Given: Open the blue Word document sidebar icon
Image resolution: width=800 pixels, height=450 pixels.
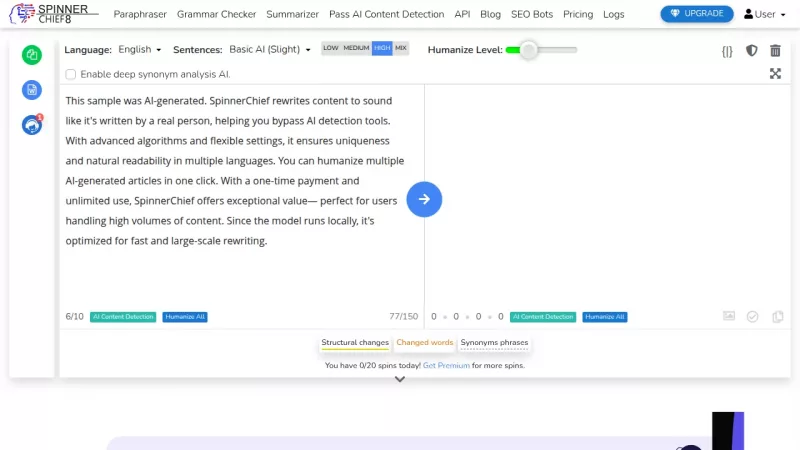Looking at the screenshot, I should (x=32, y=90).
